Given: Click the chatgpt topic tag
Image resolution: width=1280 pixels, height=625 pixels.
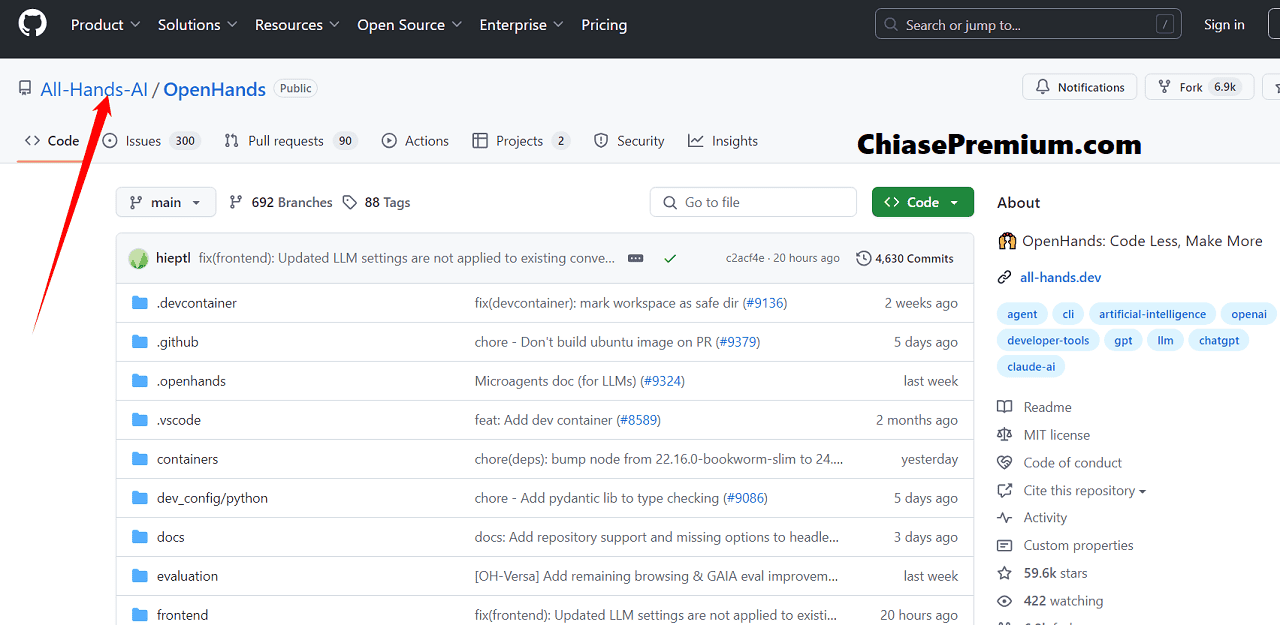Looking at the screenshot, I should click(x=1219, y=340).
